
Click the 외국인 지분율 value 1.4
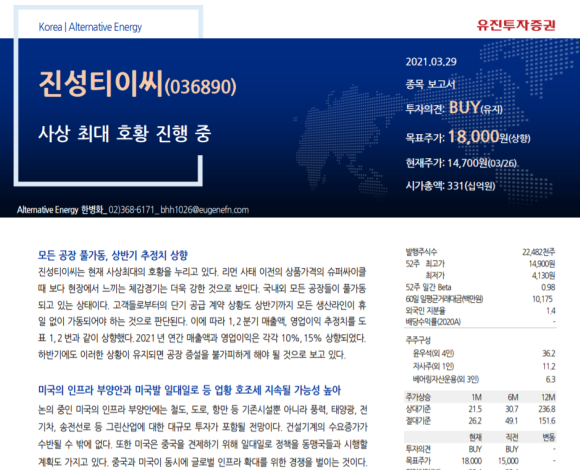pyautogui.click(x=550, y=311)
